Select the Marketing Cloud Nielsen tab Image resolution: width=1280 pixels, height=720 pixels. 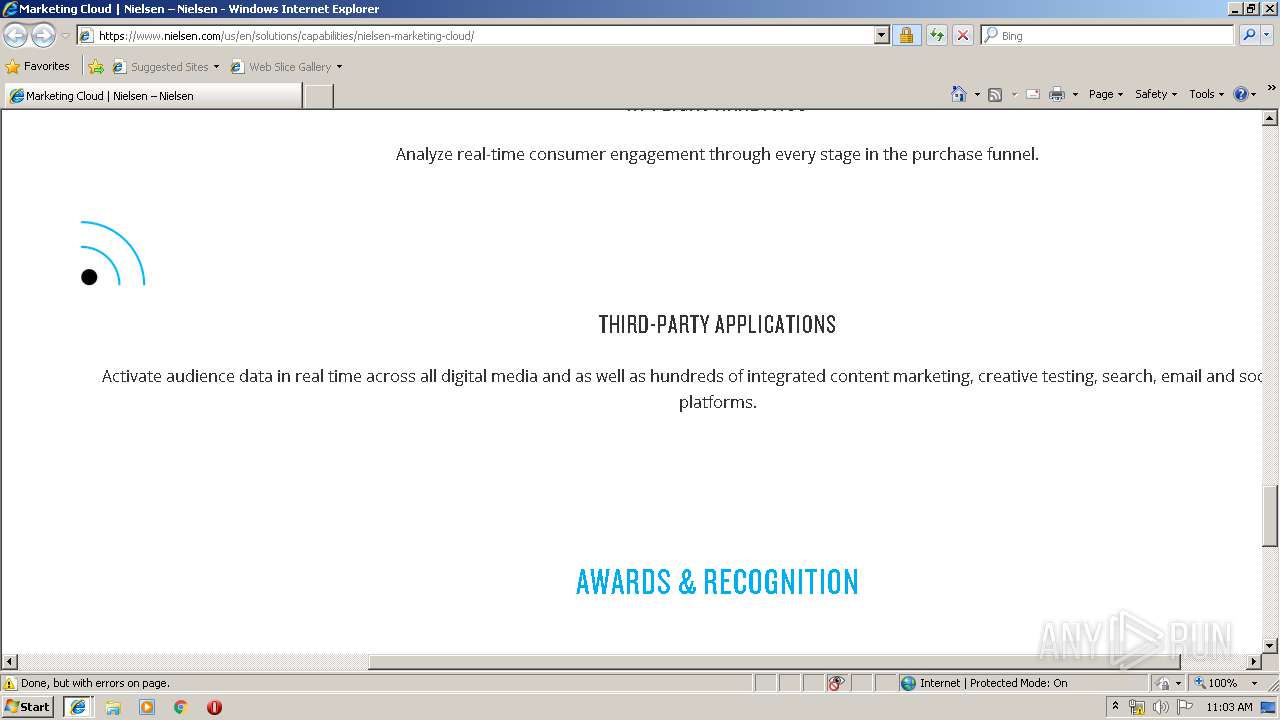(x=152, y=96)
